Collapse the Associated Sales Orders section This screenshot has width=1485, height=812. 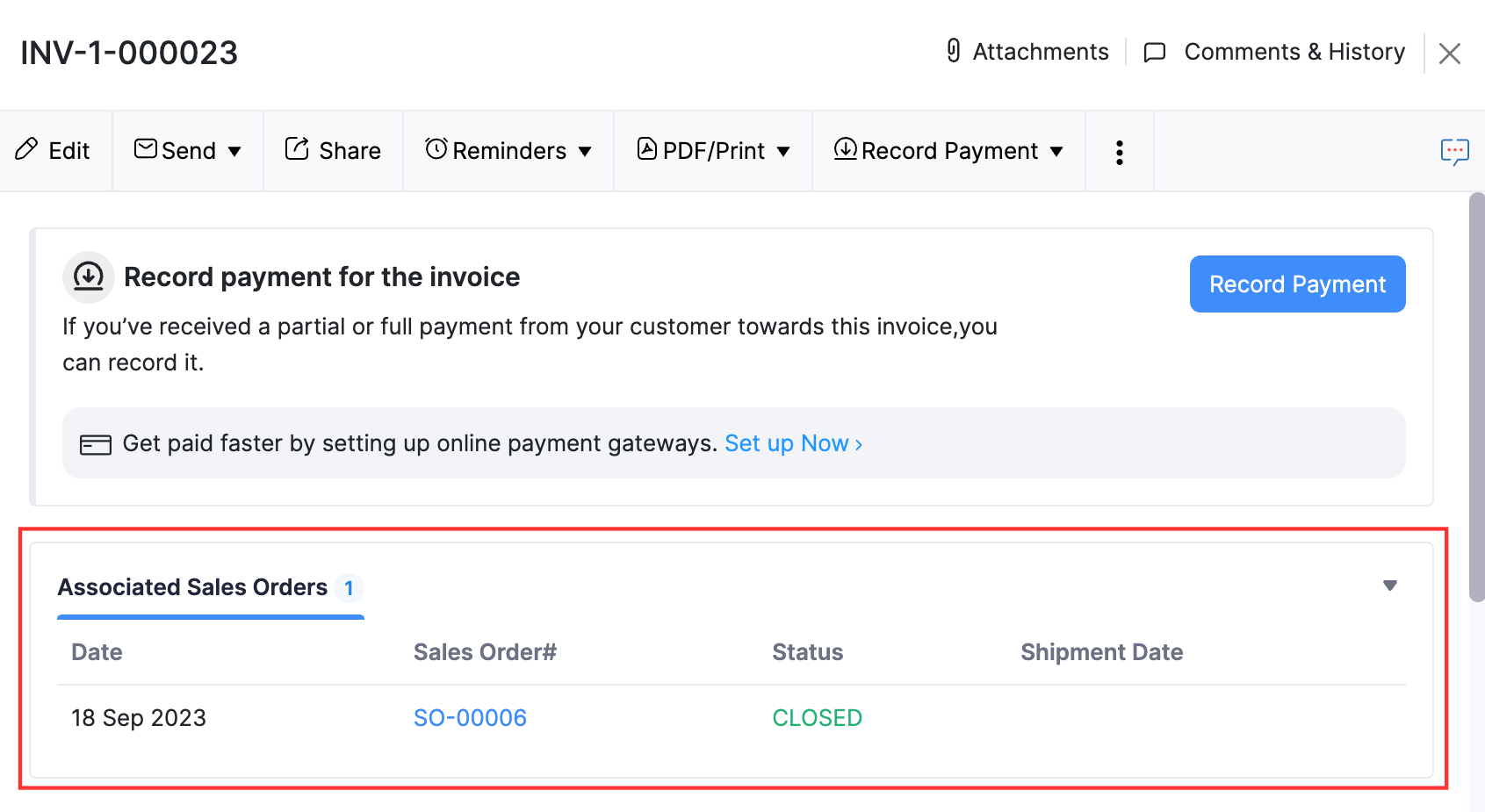point(1389,586)
